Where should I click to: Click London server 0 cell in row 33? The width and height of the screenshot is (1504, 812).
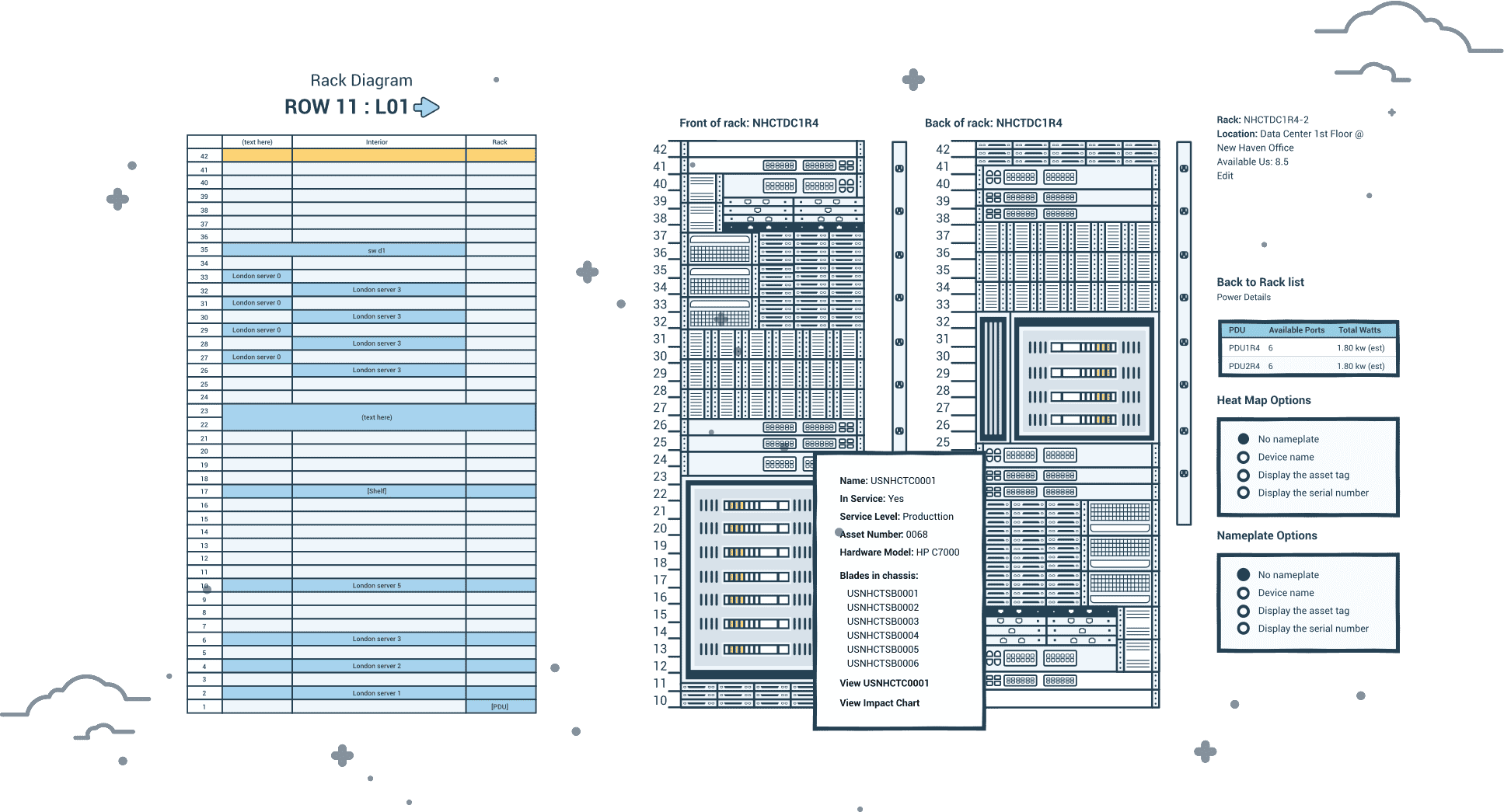(x=257, y=276)
